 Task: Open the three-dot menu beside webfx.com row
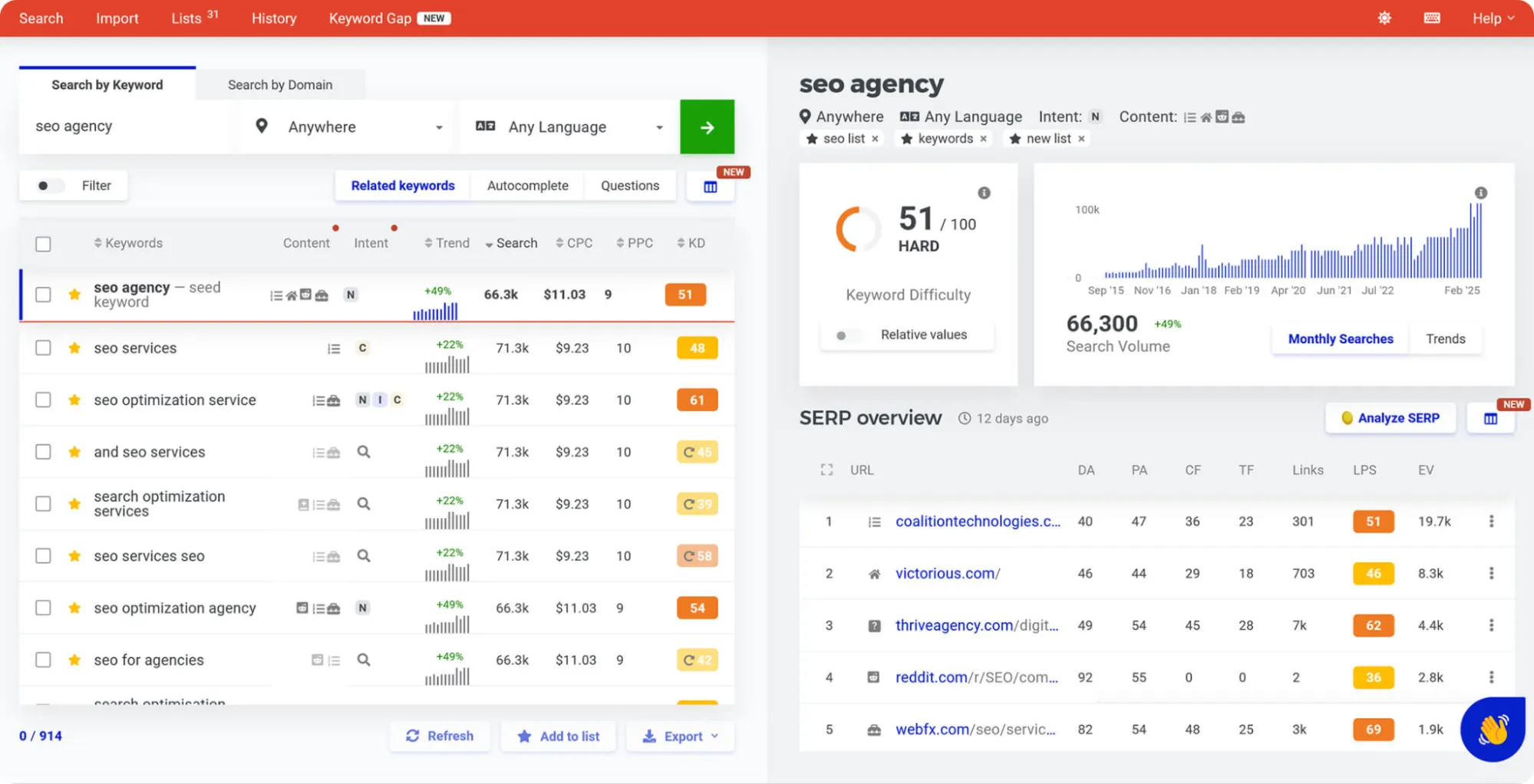1492,729
